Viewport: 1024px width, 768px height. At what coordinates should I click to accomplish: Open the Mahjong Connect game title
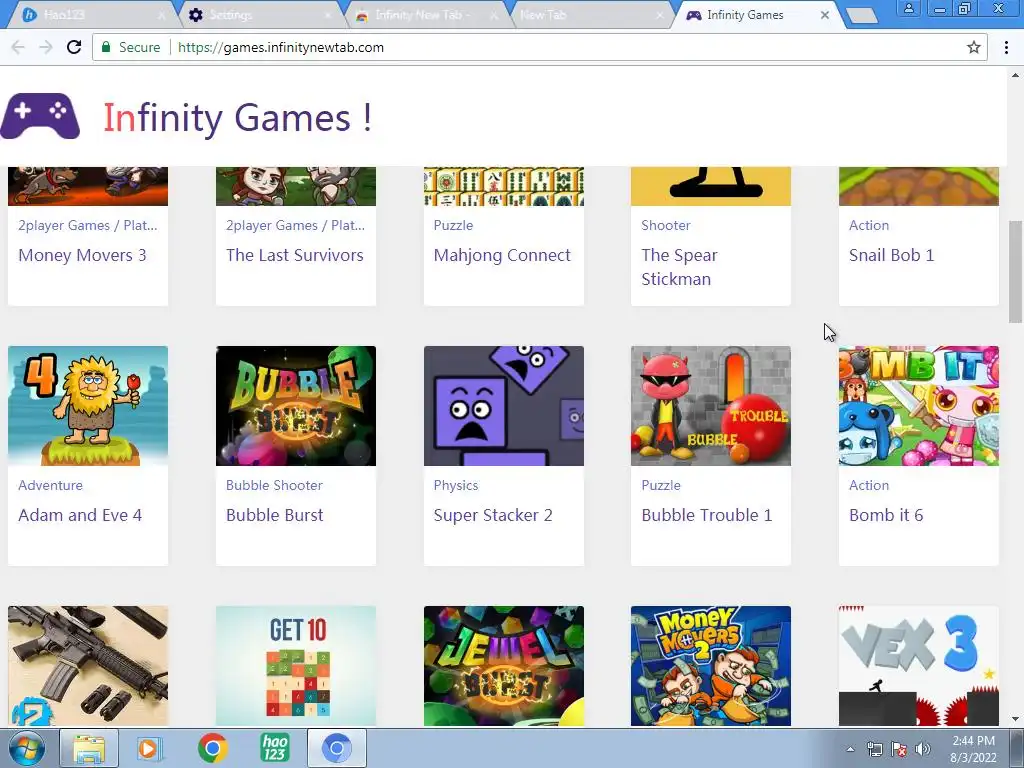tap(502, 255)
